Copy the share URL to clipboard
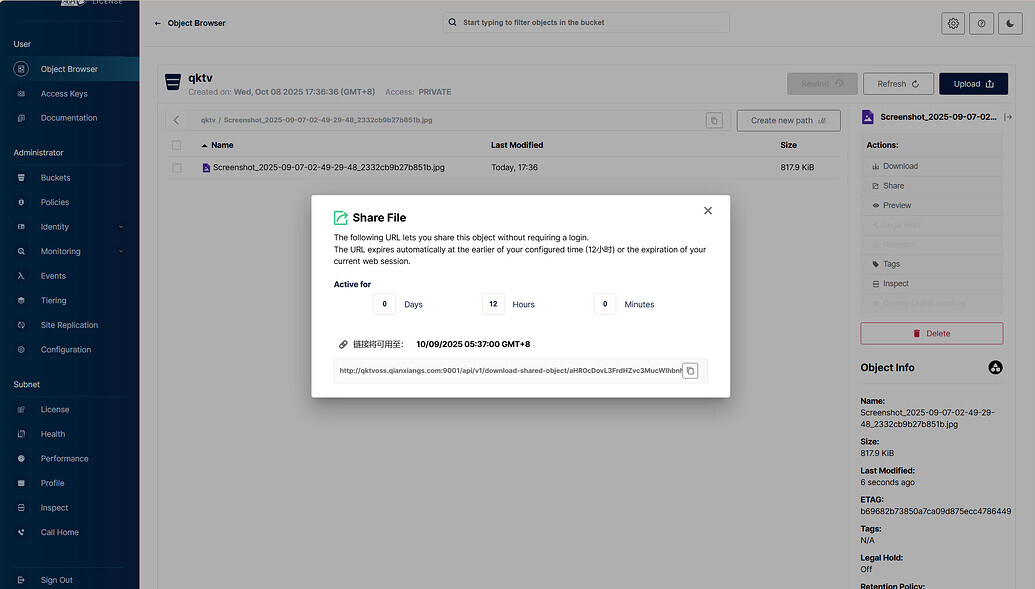 [690, 371]
